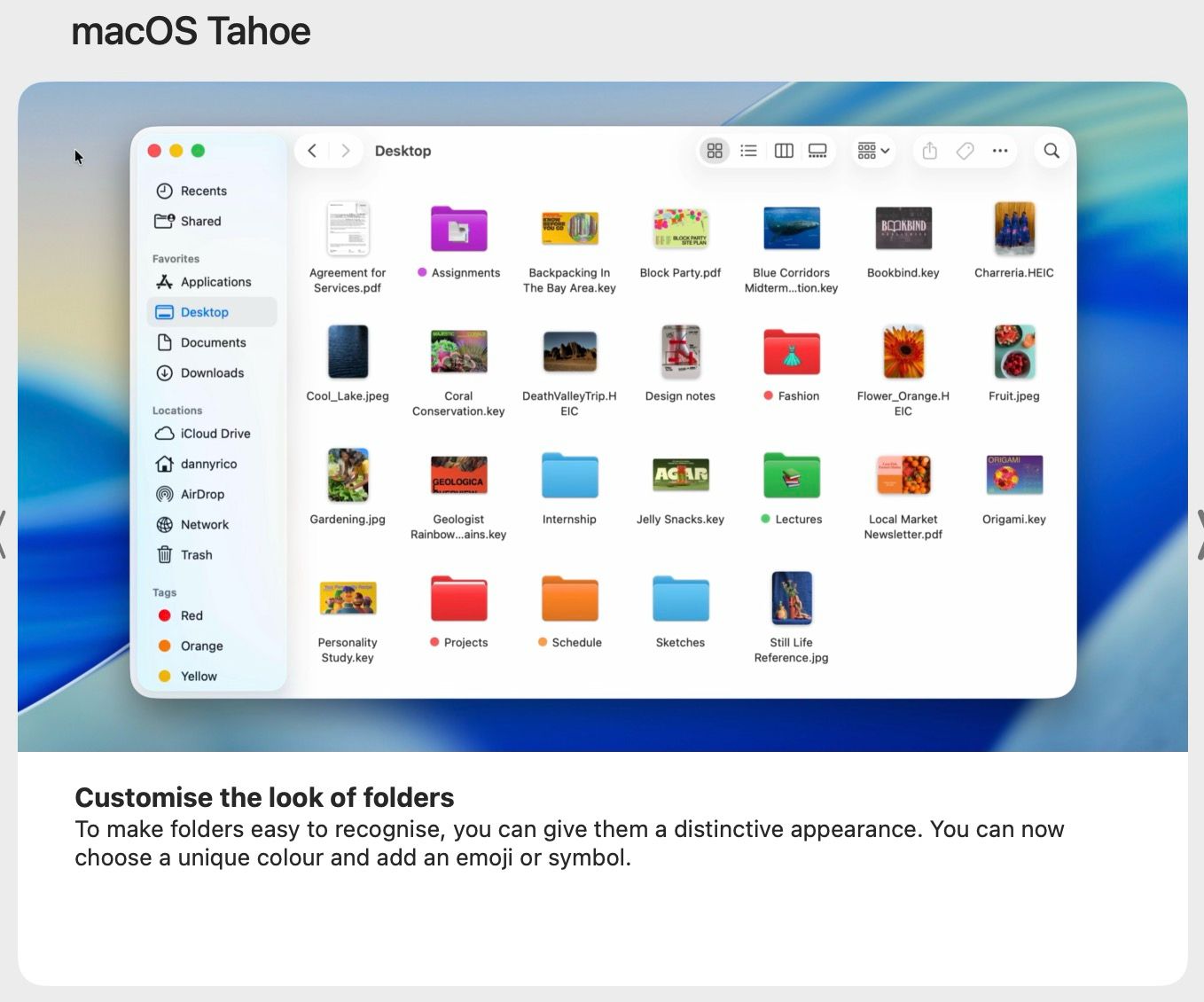
Task: Go back with the left chevron
Action: click(312, 151)
